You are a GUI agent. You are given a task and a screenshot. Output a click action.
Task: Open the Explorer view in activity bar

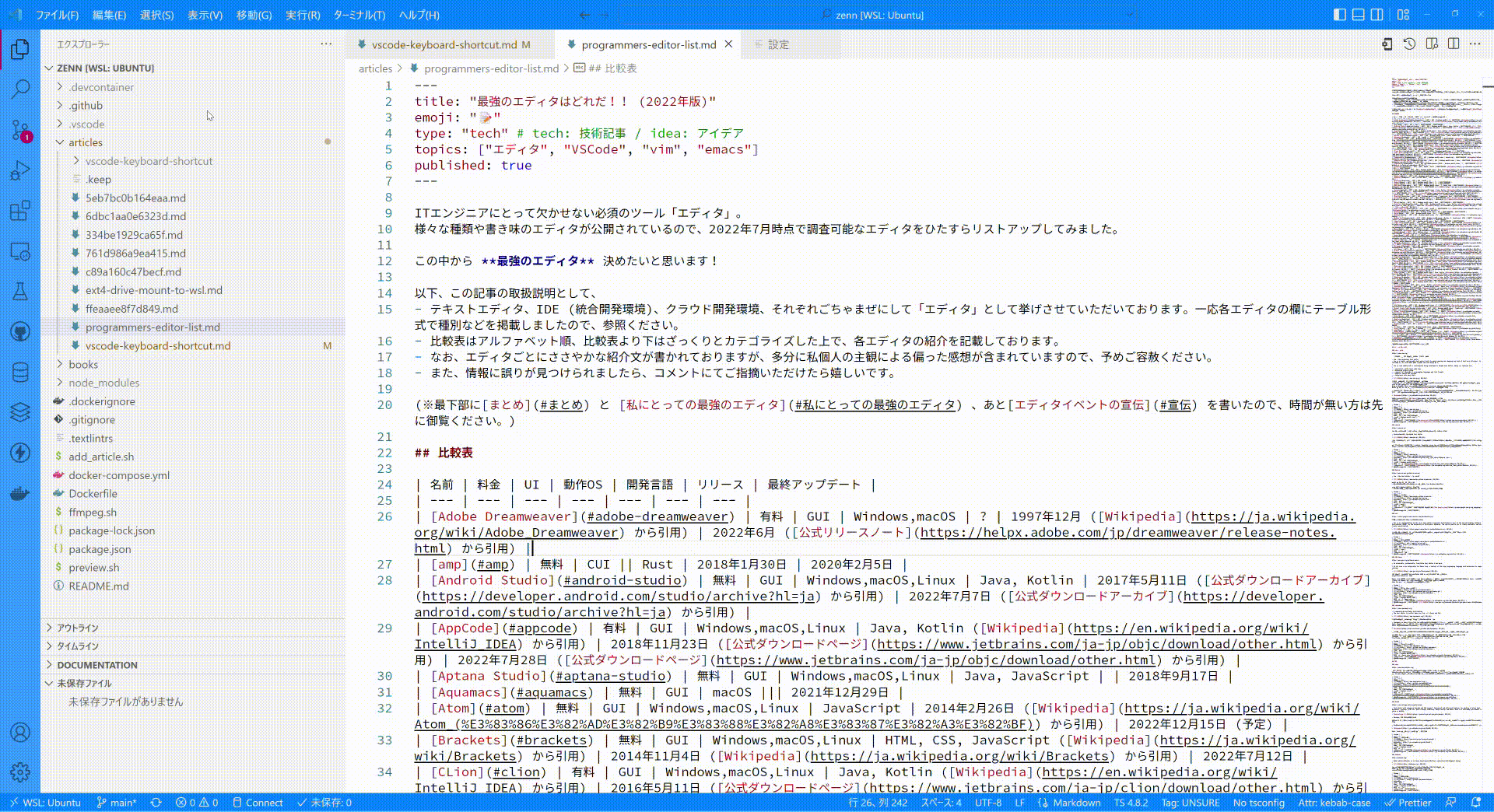20,51
